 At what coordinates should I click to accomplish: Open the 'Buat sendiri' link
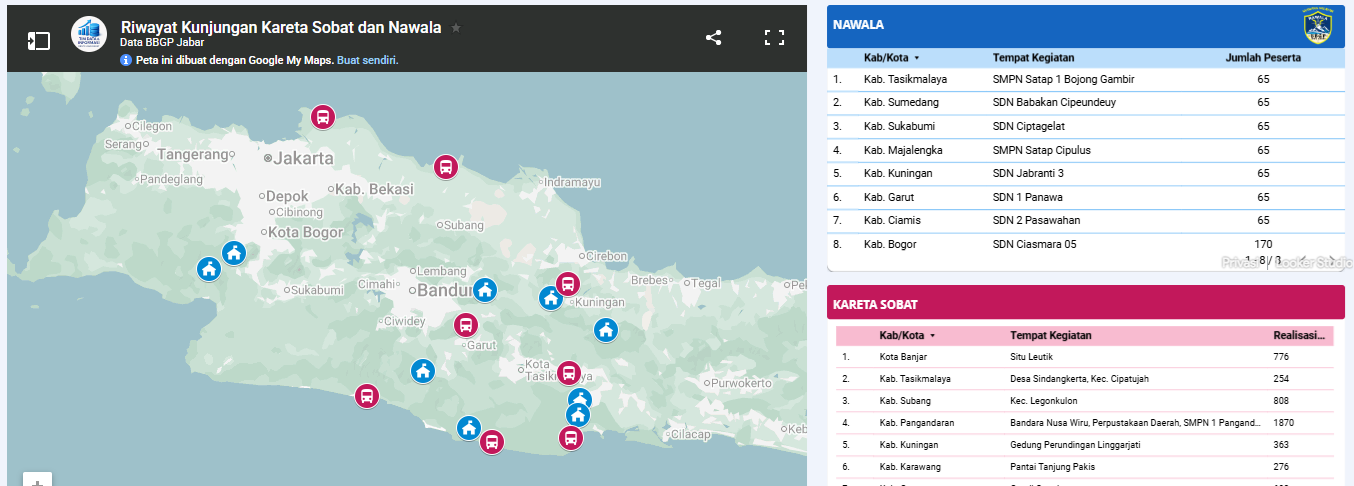point(367,60)
